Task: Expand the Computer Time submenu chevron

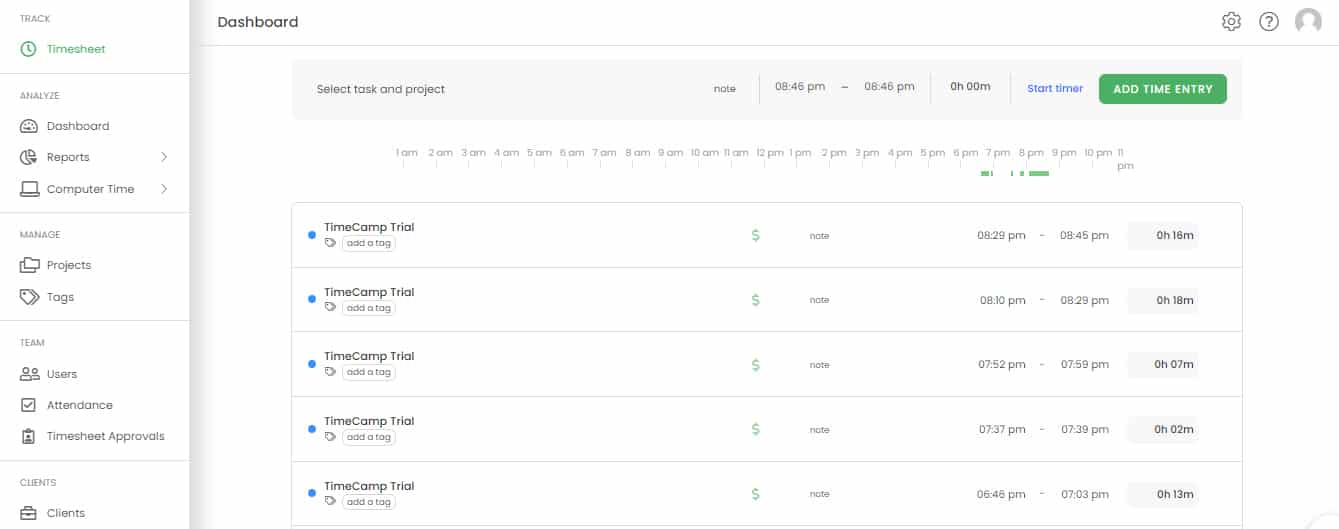Action: coord(164,189)
